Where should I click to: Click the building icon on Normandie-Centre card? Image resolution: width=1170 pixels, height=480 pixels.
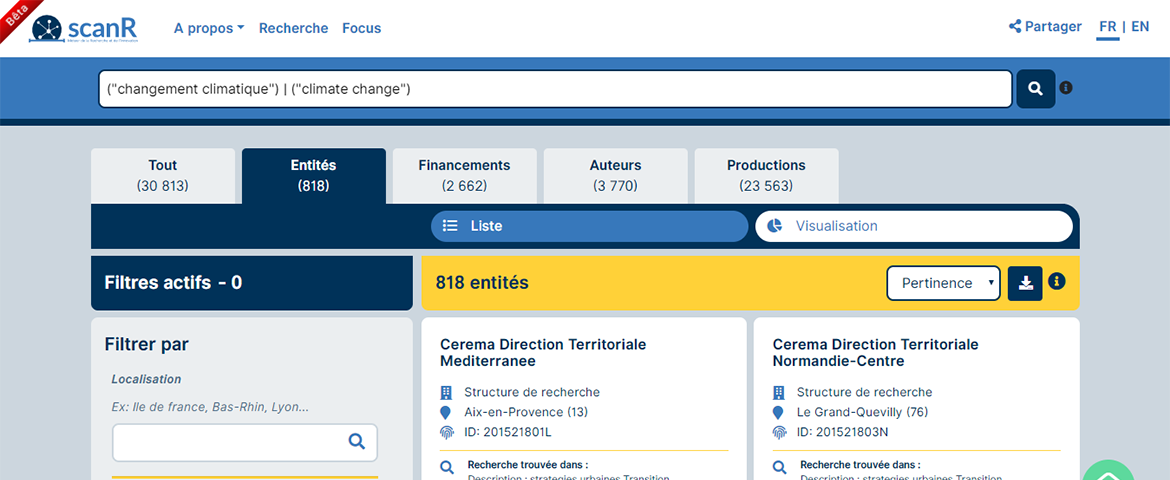tap(779, 393)
